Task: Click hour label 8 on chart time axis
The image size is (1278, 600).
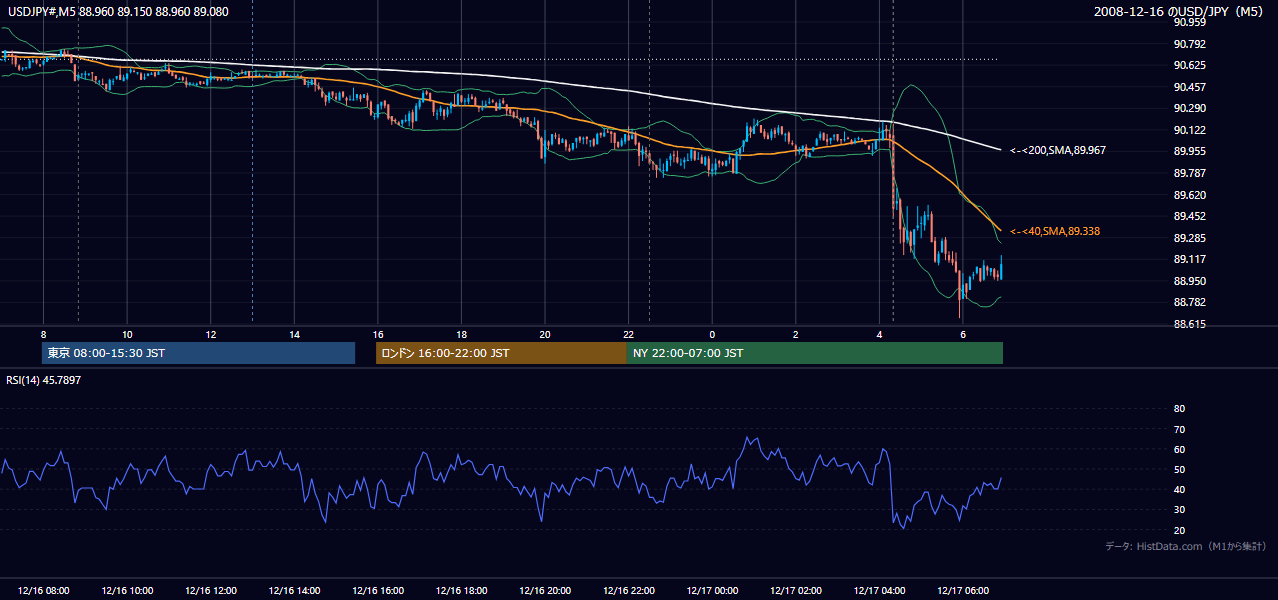Action: tap(43, 334)
